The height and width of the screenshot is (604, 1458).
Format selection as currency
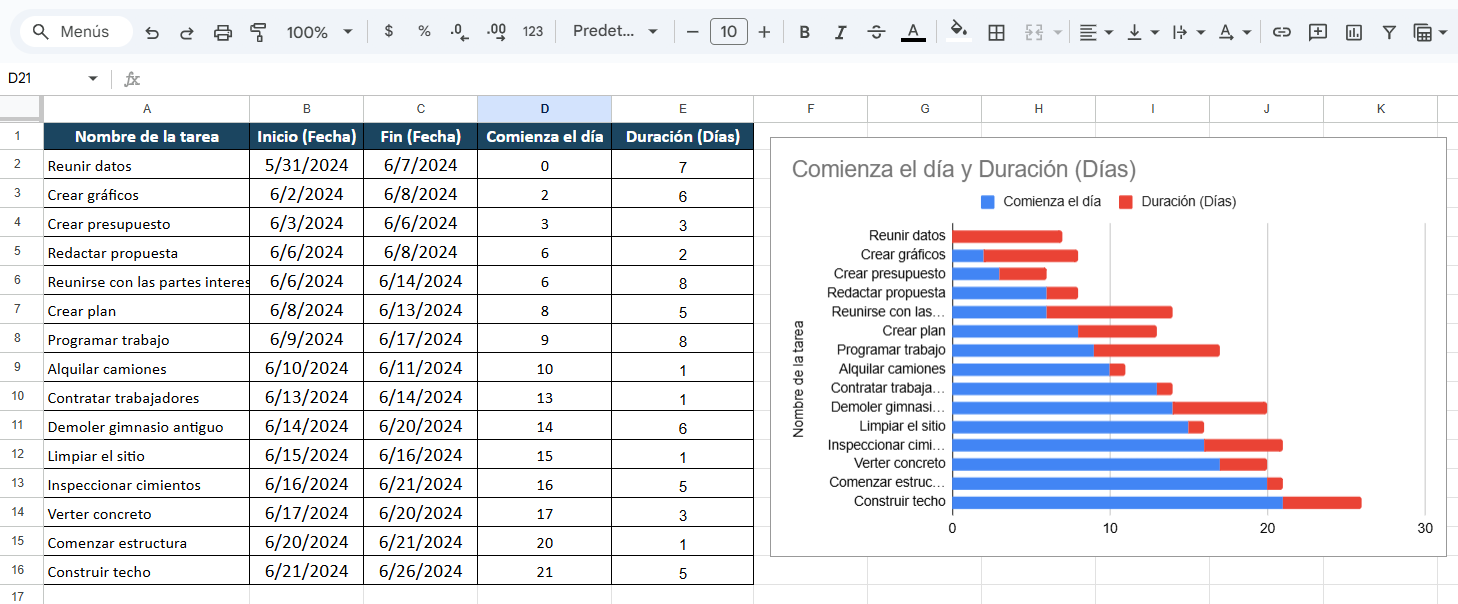(388, 31)
